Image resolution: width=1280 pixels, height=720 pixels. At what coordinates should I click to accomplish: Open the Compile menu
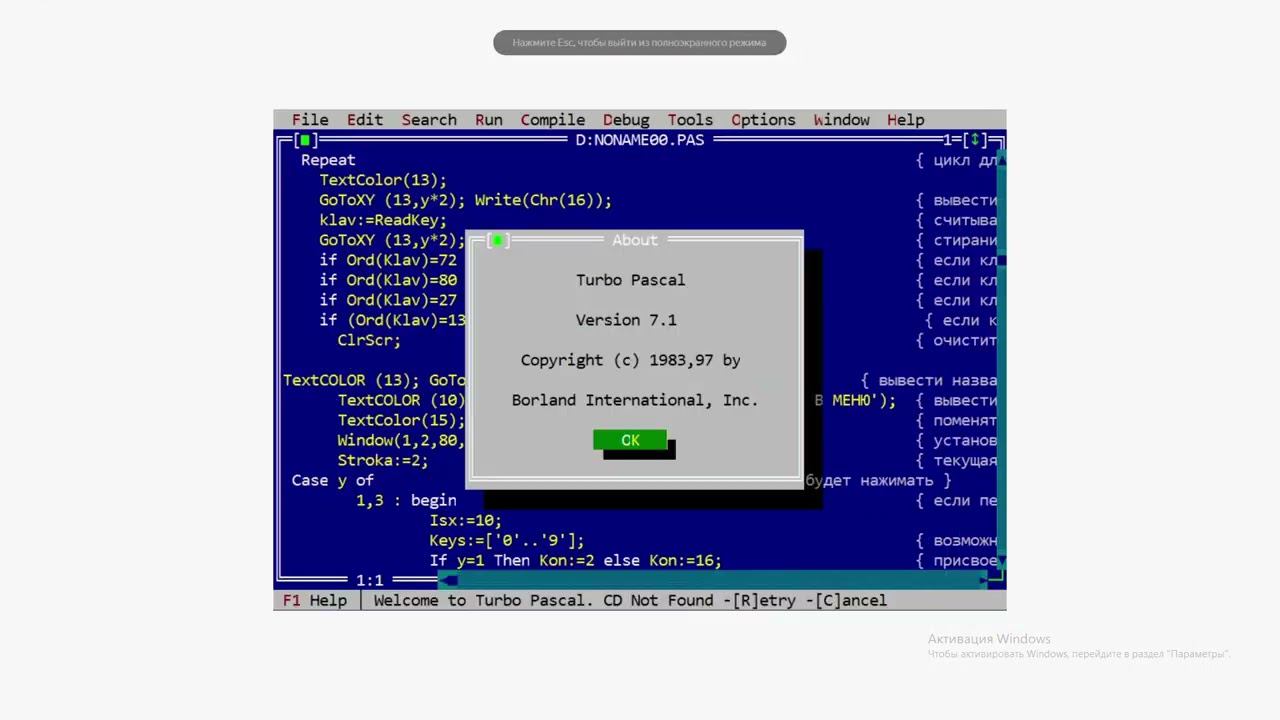[x=553, y=120]
